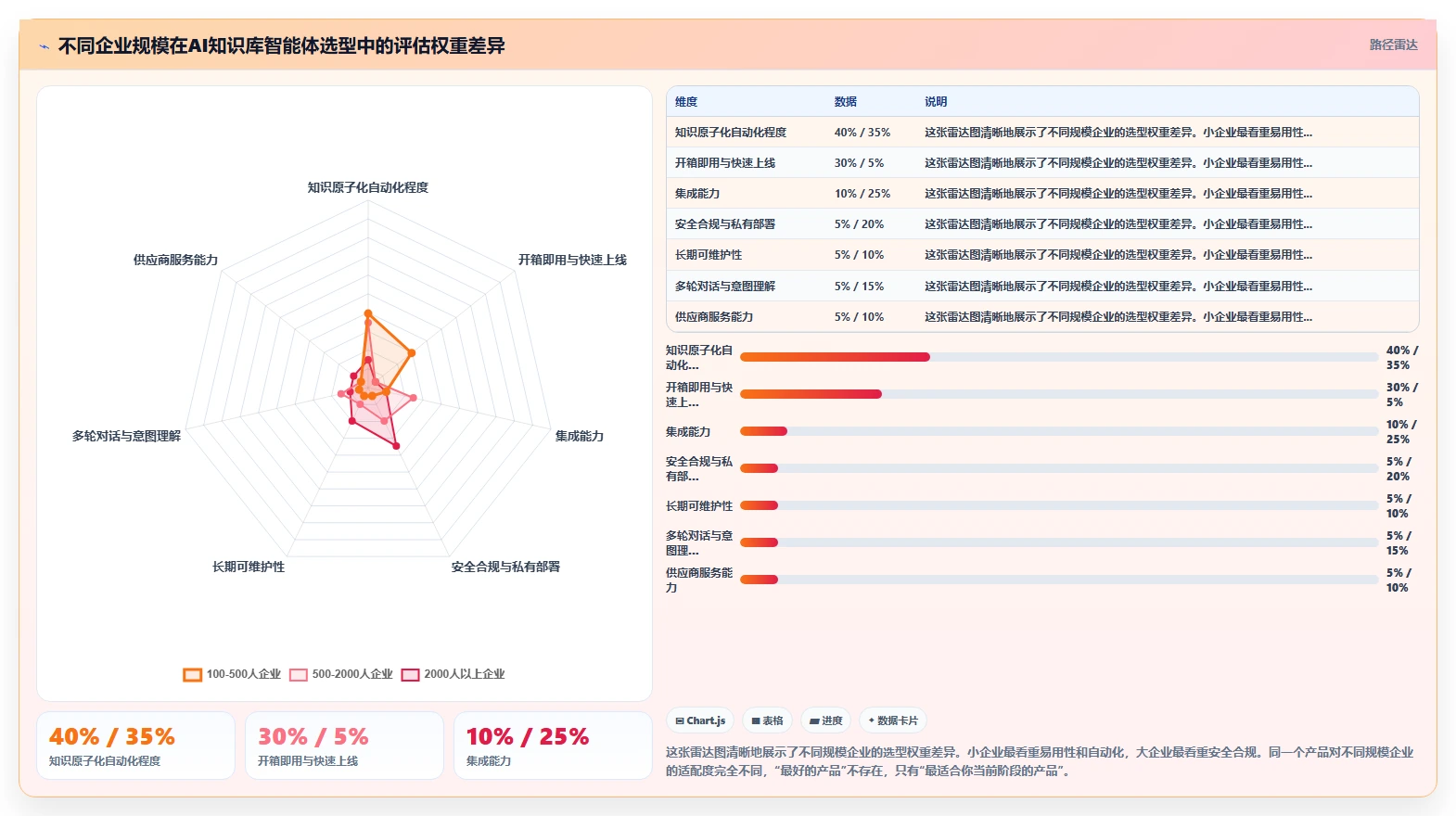Click the red radar point on 安全合规 axis
The width and height of the screenshot is (1456, 816).
(396, 446)
